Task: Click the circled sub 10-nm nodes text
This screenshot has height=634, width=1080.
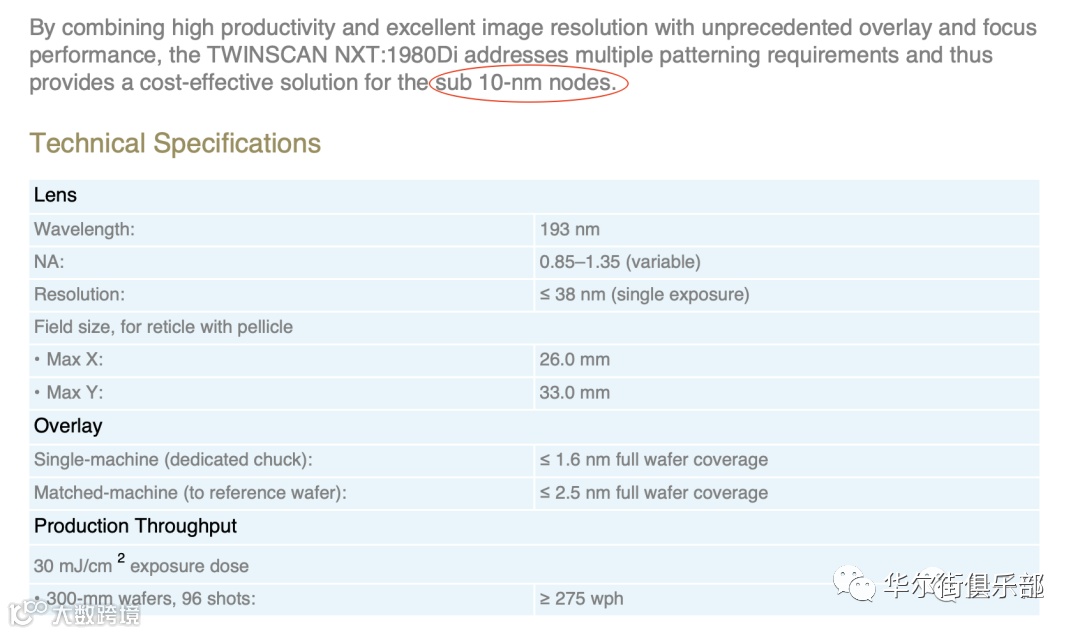Action: click(x=526, y=83)
